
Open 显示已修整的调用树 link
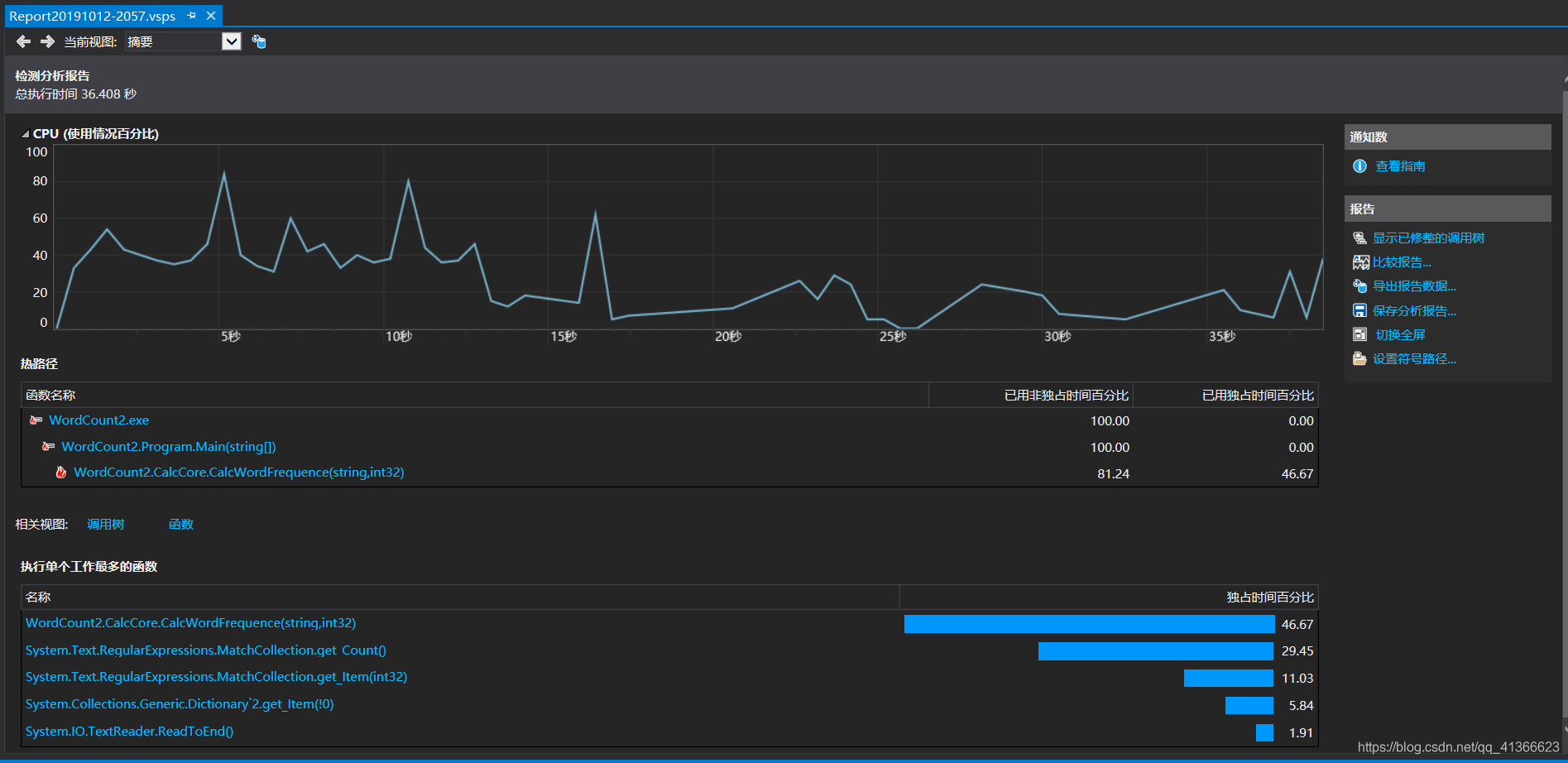(1428, 238)
